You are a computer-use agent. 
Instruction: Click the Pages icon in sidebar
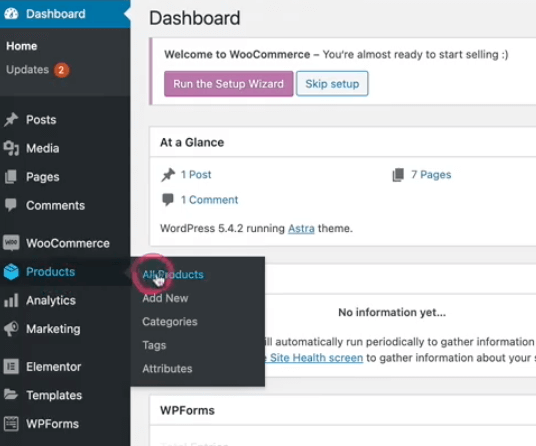11,177
